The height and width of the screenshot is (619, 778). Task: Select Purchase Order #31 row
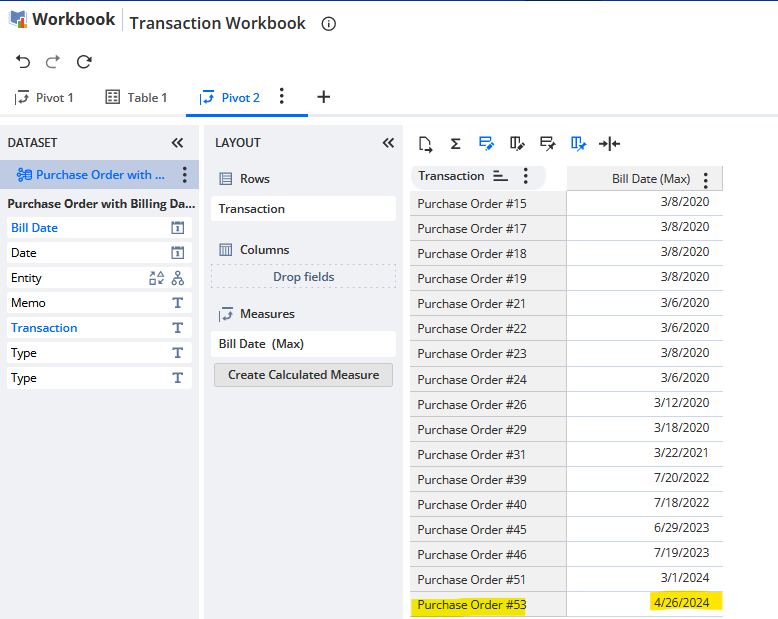488,454
